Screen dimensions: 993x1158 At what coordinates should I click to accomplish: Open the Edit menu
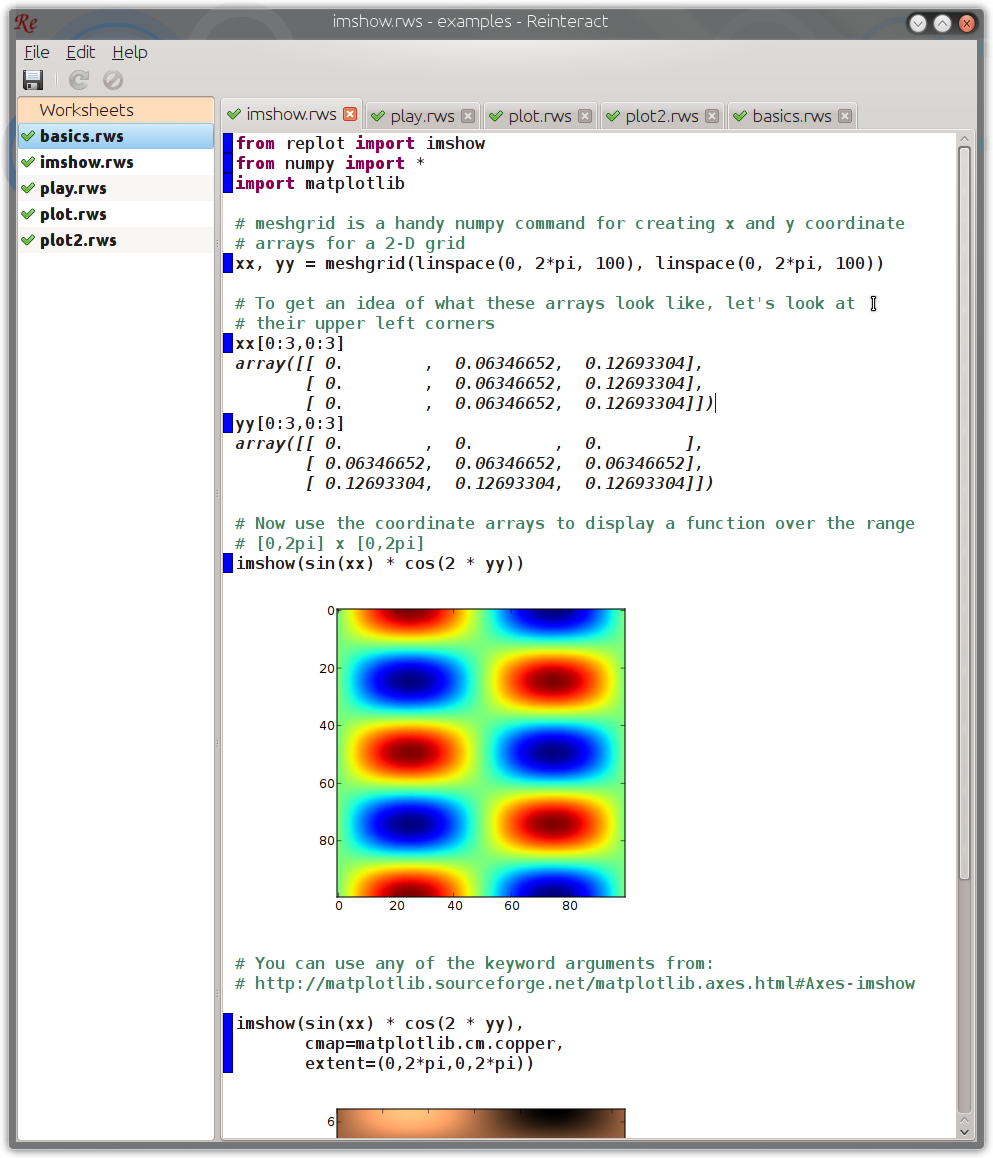click(80, 52)
